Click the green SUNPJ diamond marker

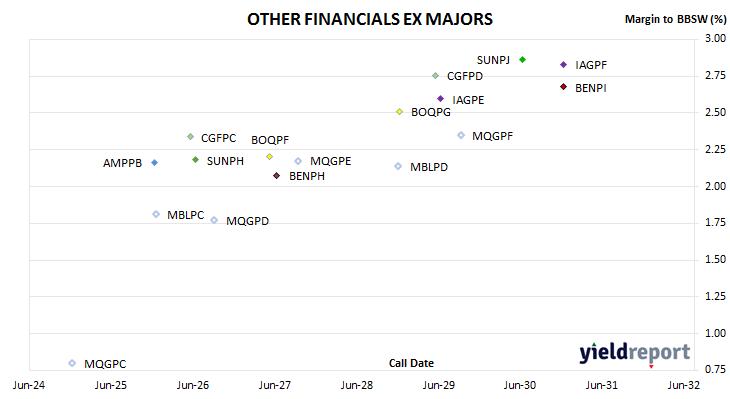[522, 60]
